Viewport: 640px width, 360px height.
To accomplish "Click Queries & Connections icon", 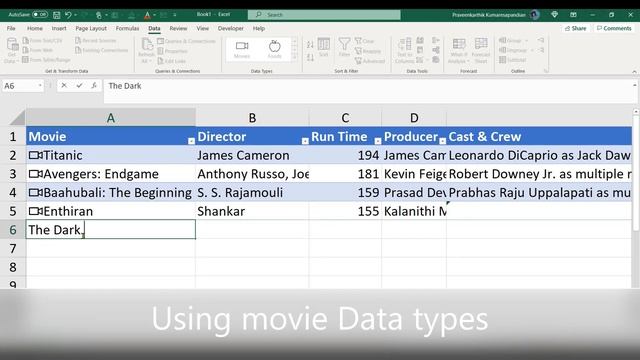I will [160, 41].
